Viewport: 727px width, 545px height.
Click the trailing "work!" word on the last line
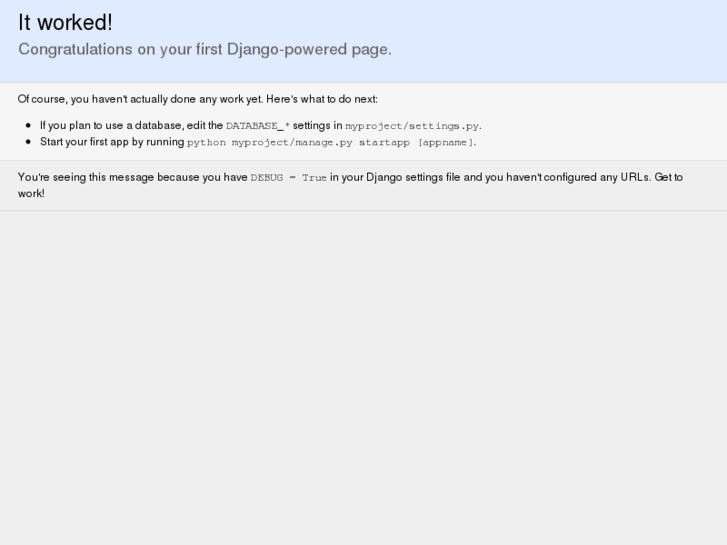[31, 193]
